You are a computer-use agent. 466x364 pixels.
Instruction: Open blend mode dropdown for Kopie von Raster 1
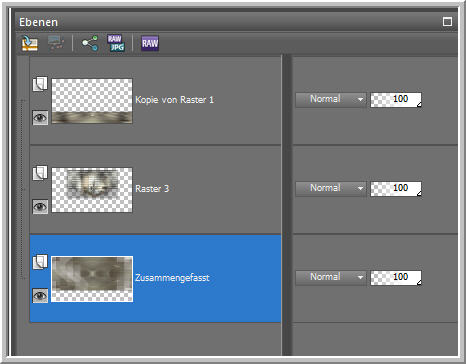point(331,99)
